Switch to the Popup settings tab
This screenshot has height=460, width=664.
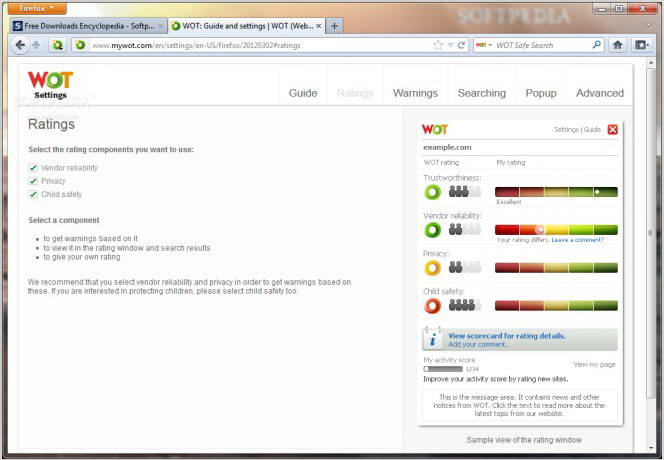point(541,93)
